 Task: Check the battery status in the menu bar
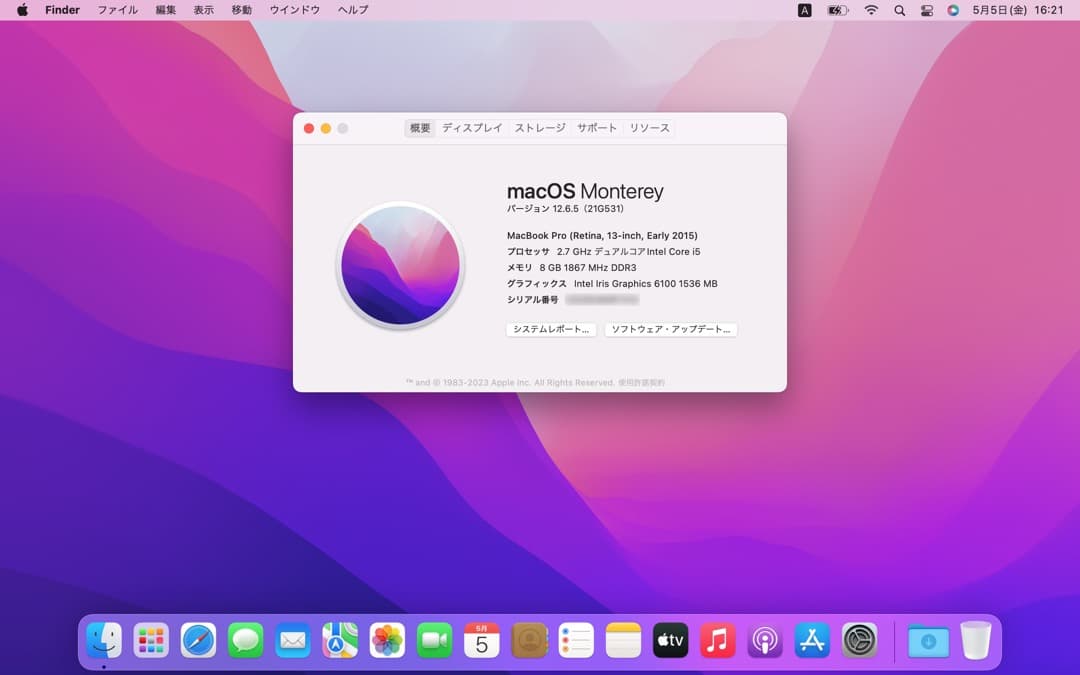coord(836,10)
